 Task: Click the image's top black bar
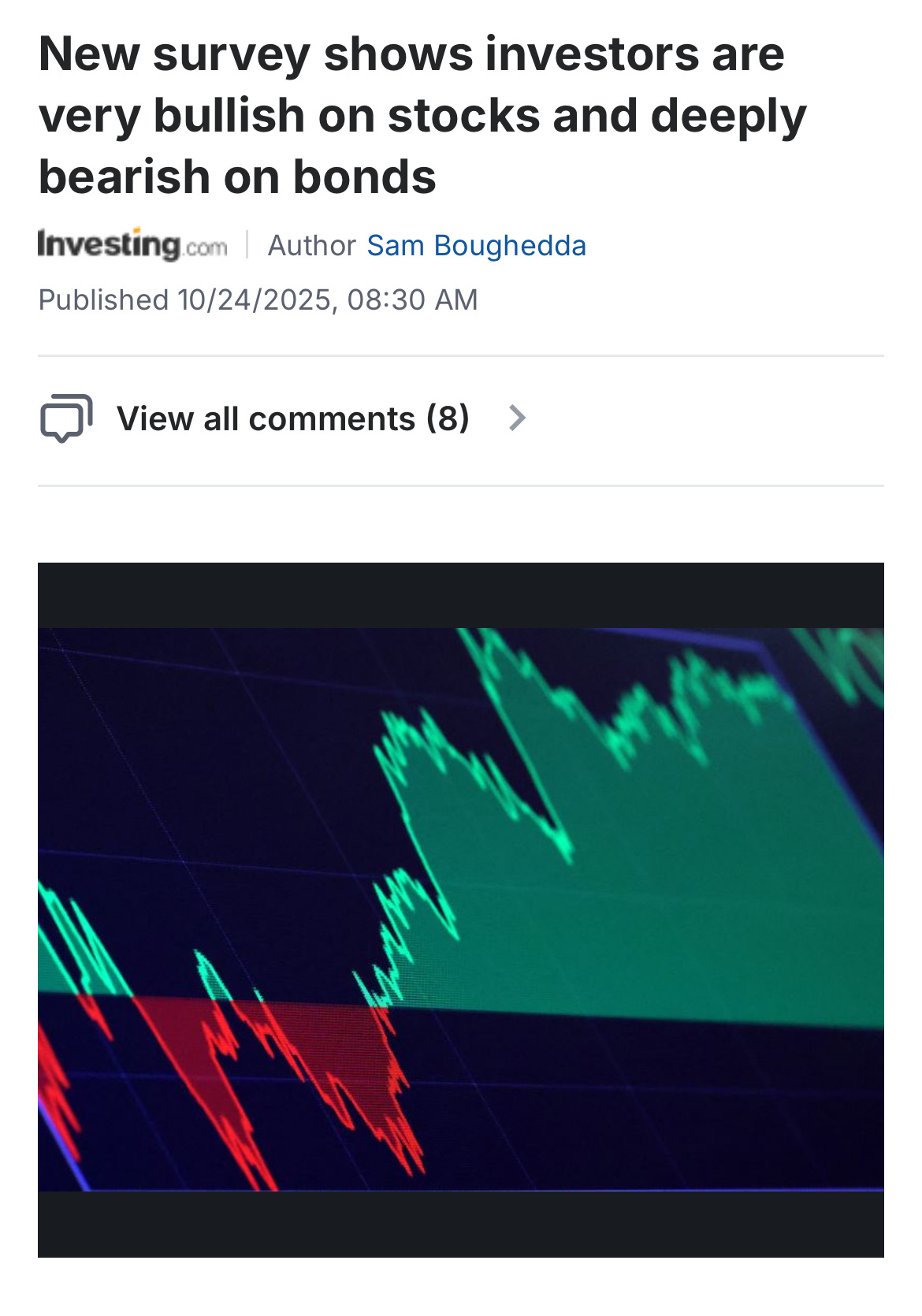(x=461, y=595)
